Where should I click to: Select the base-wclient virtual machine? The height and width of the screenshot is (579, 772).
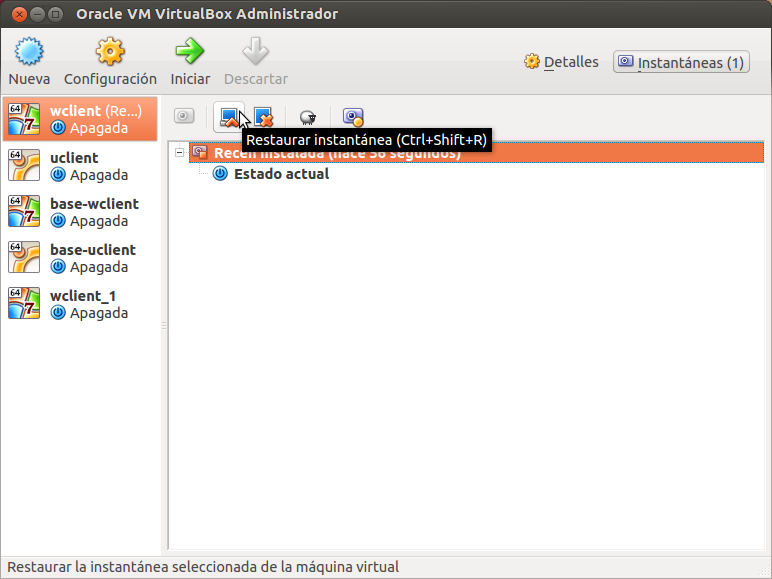[80, 212]
